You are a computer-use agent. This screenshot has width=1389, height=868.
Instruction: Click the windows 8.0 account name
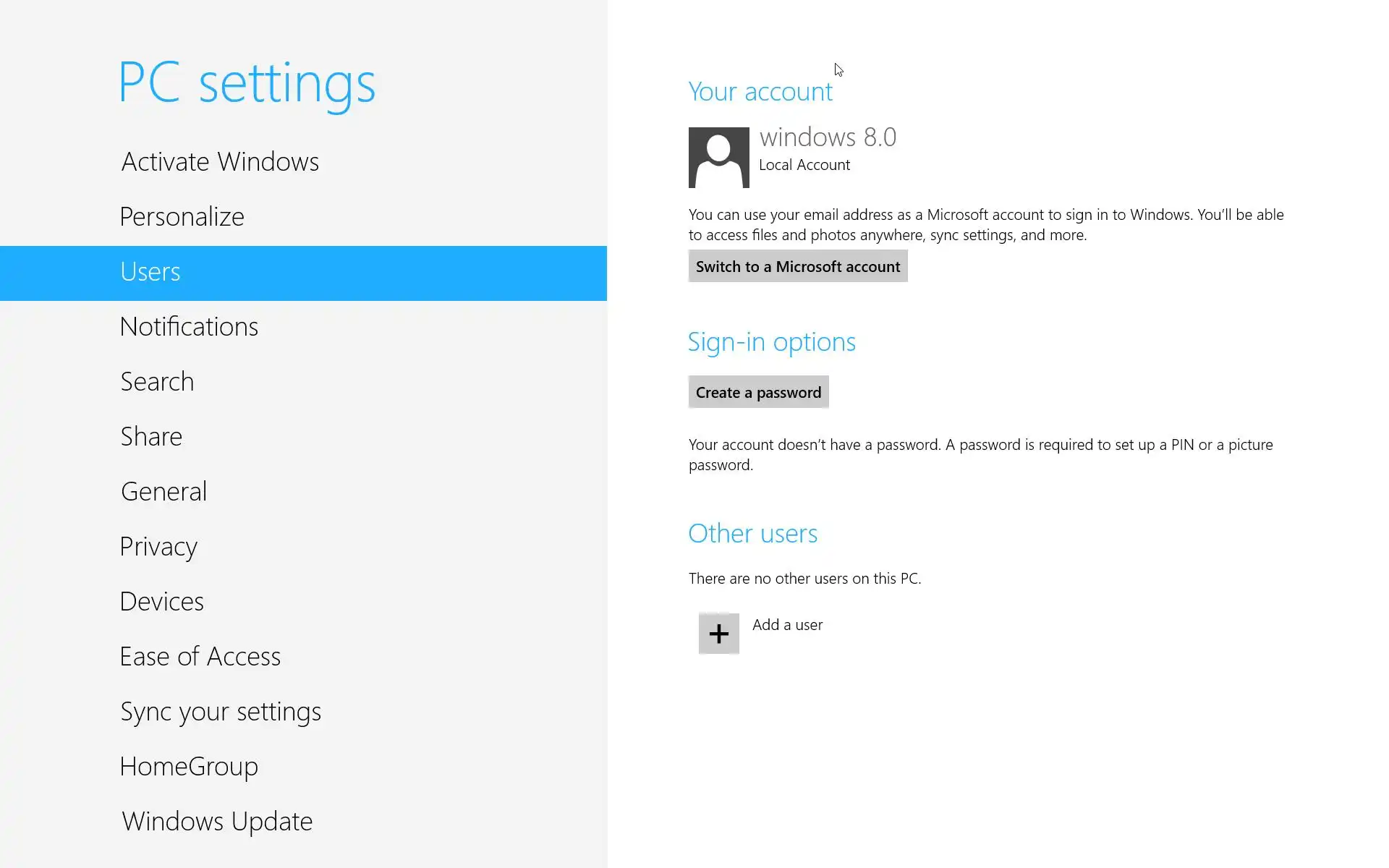tap(828, 137)
